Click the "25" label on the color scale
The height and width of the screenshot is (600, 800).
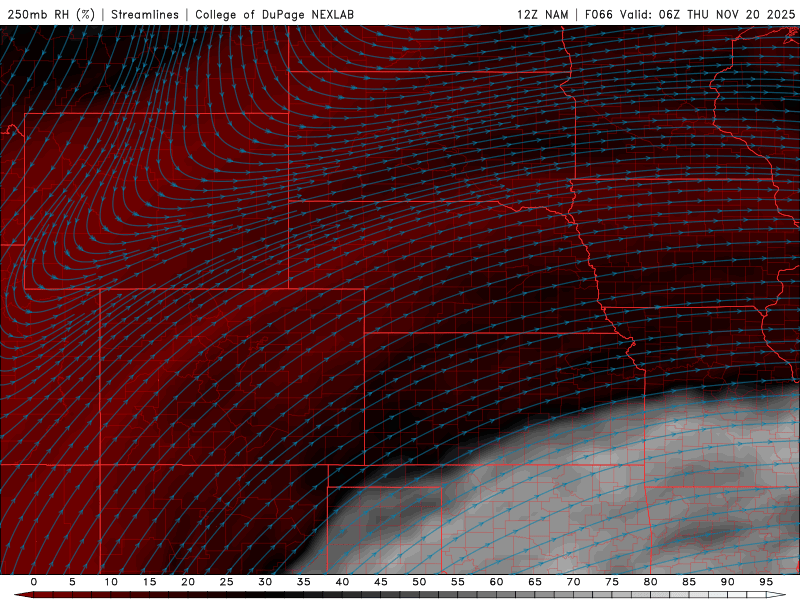point(227,582)
